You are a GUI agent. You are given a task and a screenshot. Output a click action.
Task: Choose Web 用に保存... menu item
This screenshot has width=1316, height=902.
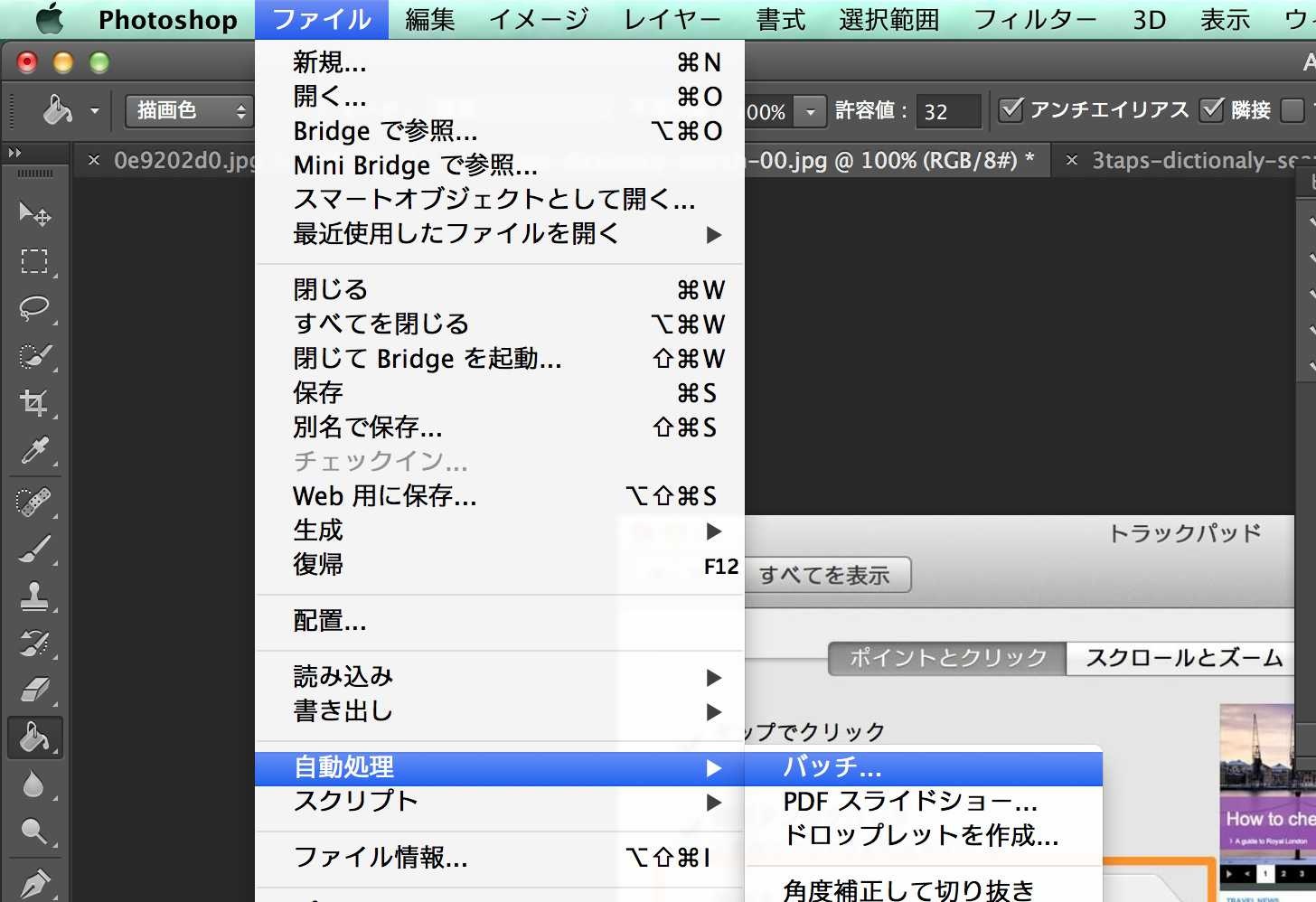(x=500, y=496)
